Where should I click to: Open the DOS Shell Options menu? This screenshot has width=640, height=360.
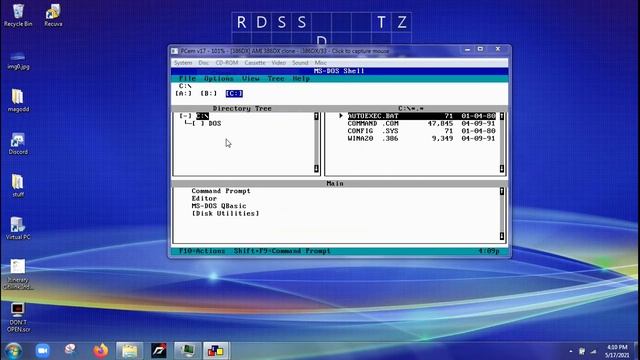(x=219, y=78)
